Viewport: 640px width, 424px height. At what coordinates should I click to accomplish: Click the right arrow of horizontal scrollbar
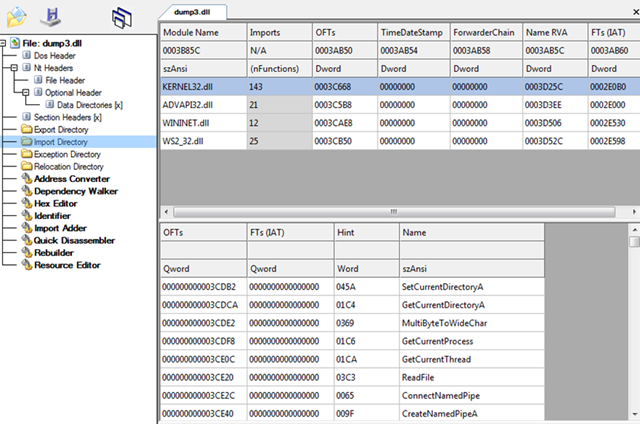coord(634,212)
